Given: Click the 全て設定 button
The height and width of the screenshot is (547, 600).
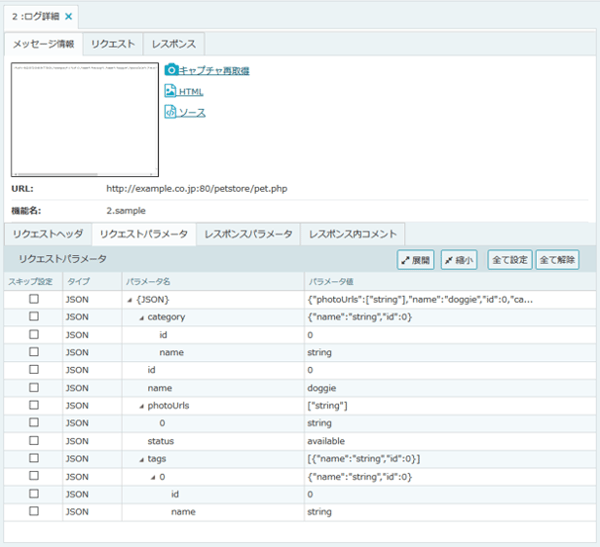Looking at the screenshot, I should pos(510,260).
